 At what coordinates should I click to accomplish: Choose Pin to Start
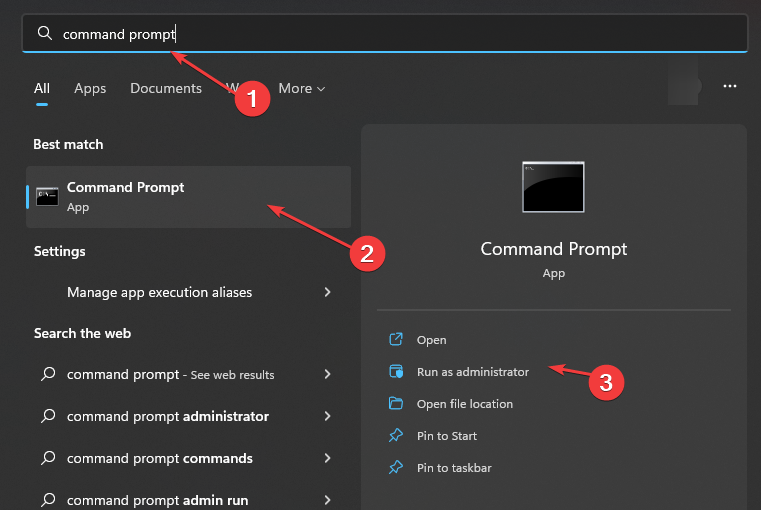pos(447,436)
